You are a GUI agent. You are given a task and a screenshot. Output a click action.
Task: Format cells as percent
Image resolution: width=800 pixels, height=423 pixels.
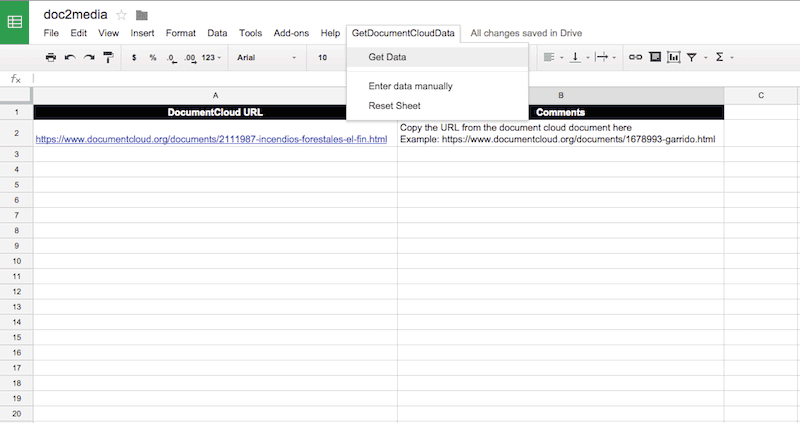tap(153, 58)
